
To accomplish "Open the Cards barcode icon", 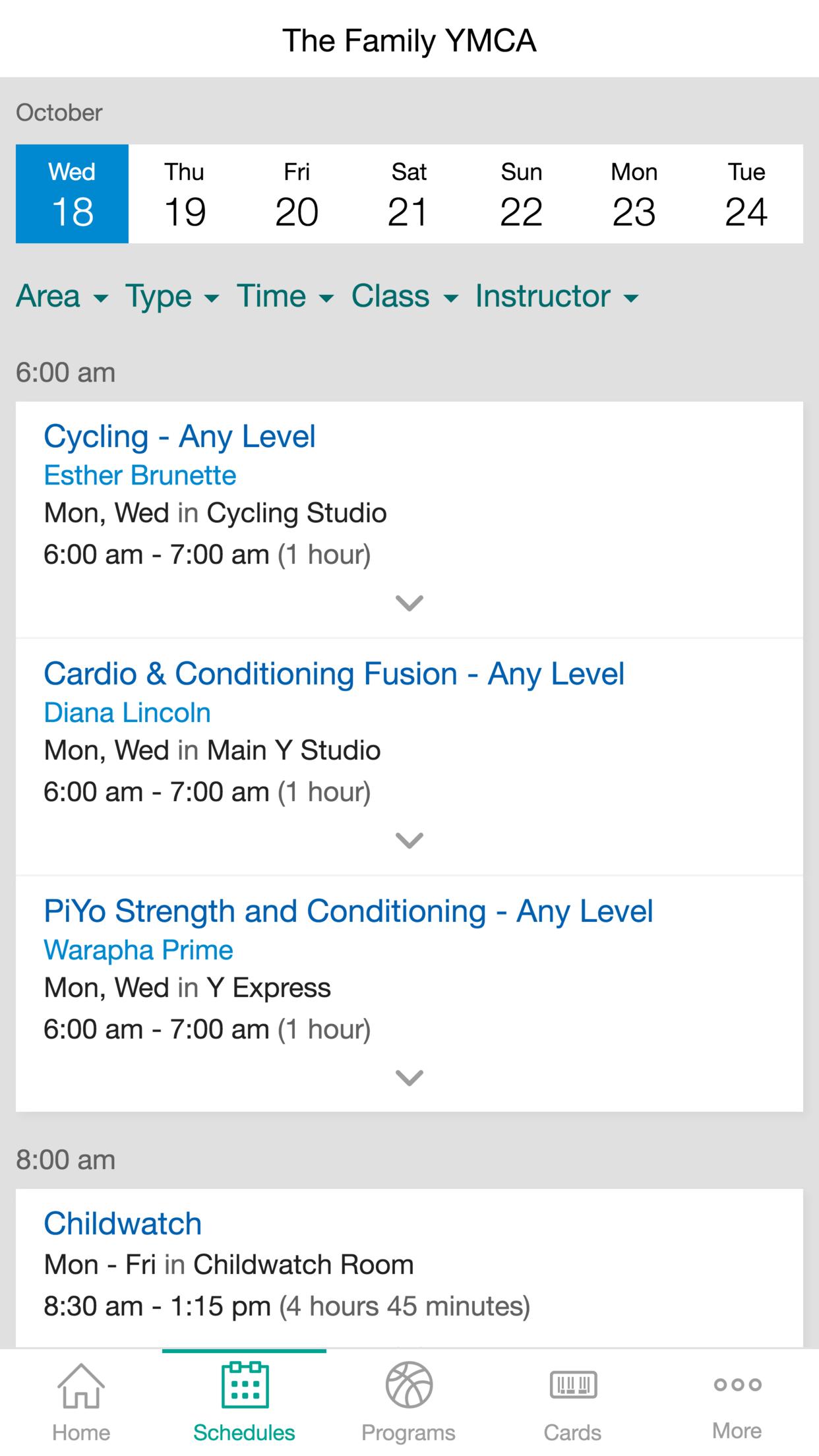I will click(x=573, y=1385).
